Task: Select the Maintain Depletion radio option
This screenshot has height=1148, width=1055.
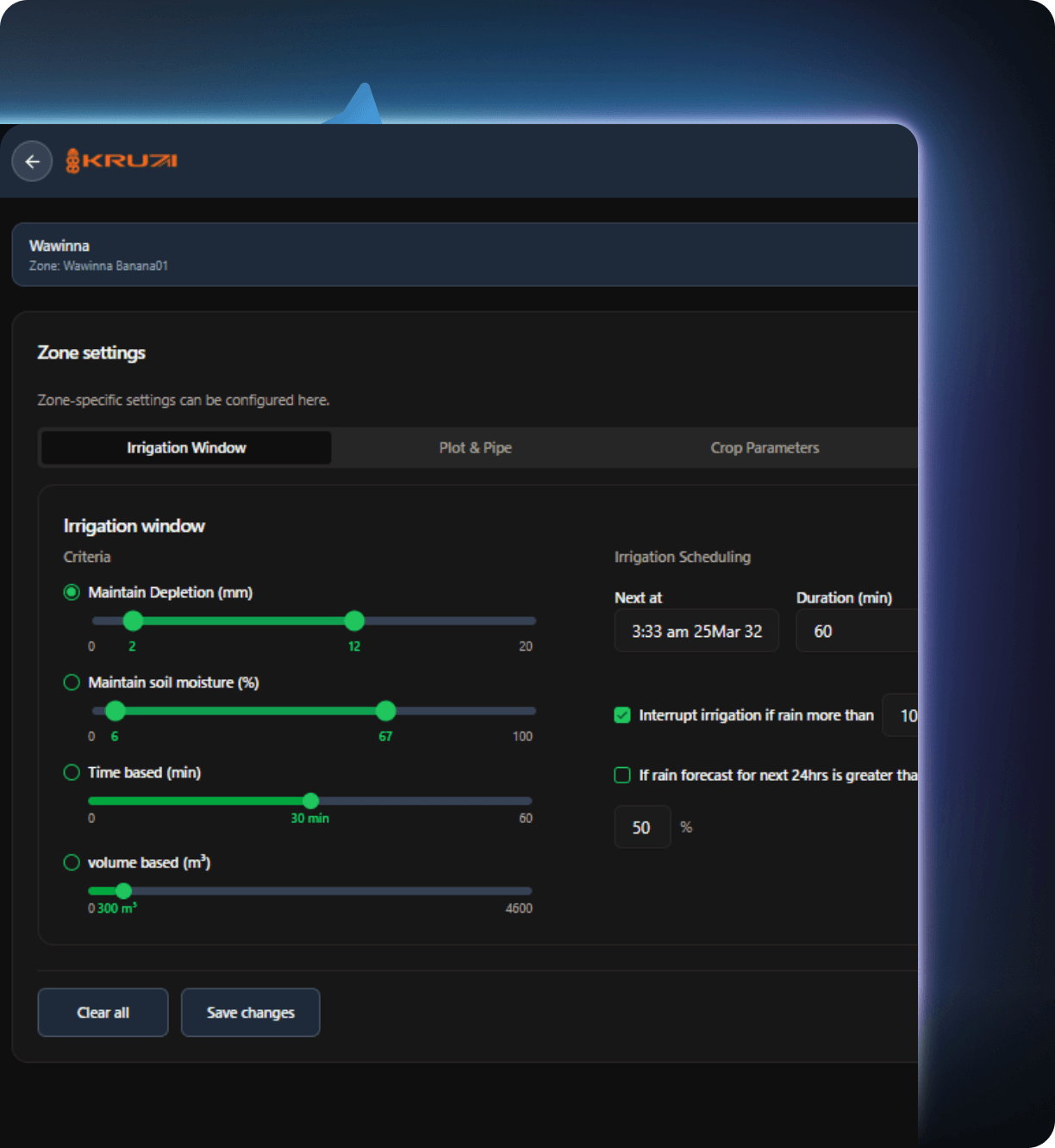Action: (x=72, y=592)
